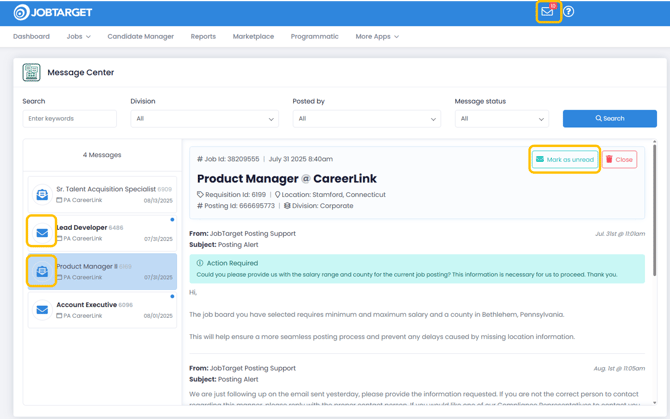Click unread envelope icon for Lead Developer
This screenshot has width=670, height=419.
point(42,233)
